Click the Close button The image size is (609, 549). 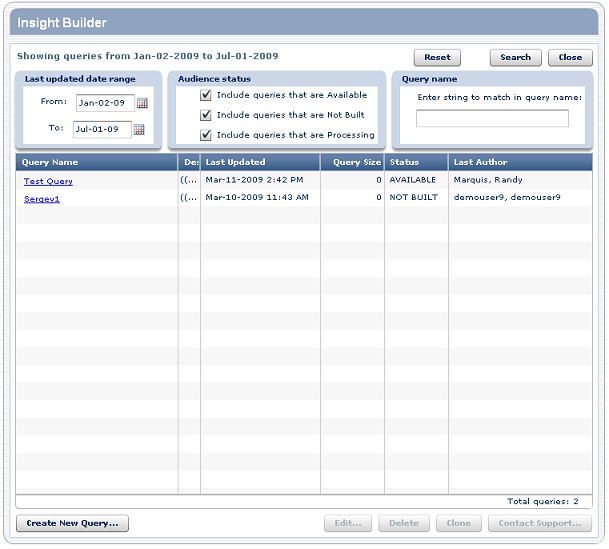[x=570, y=58]
